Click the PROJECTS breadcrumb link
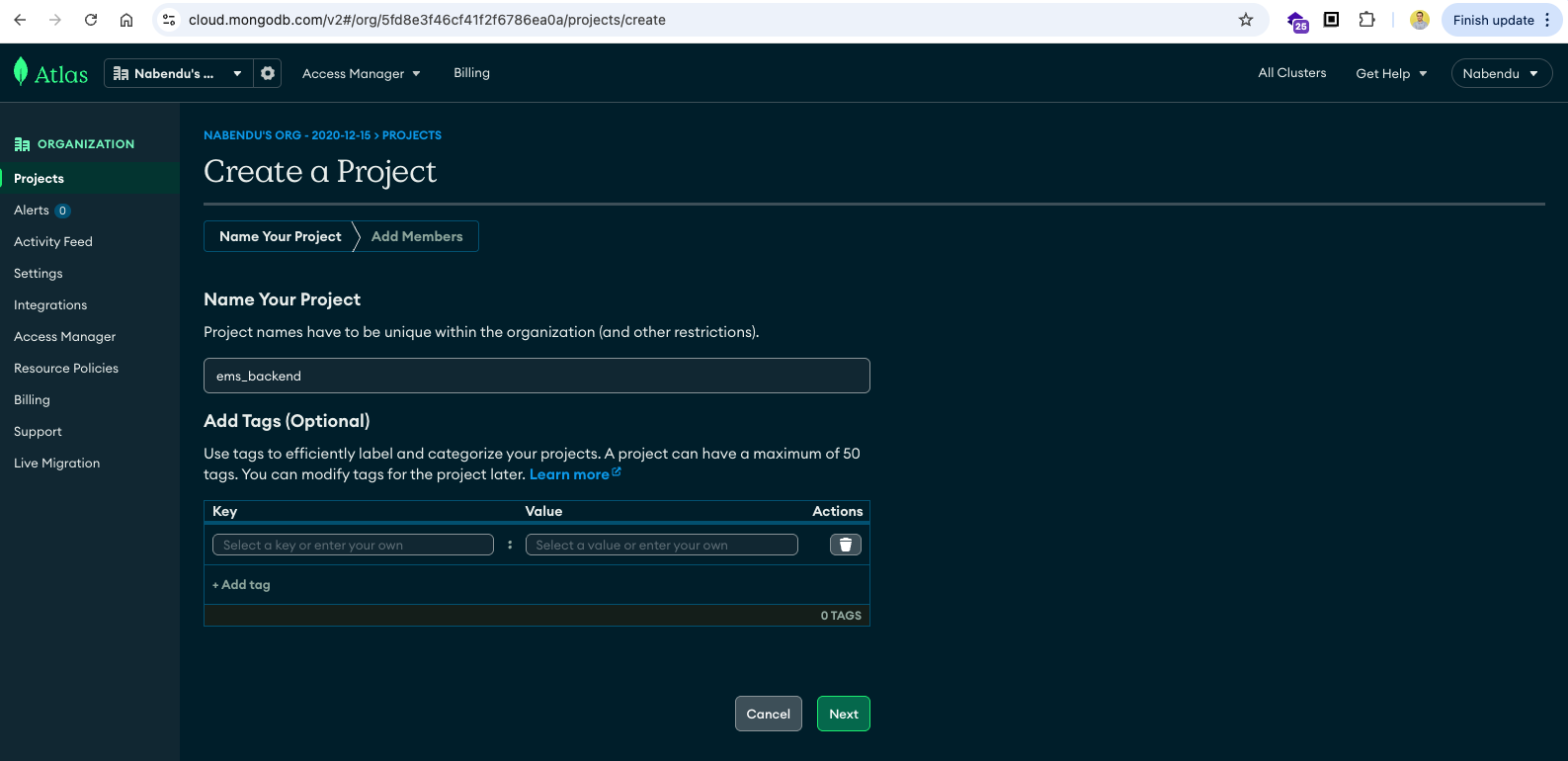Image resolution: width=1568 pixels, height=761 pixels. click(x=412, y=135)
